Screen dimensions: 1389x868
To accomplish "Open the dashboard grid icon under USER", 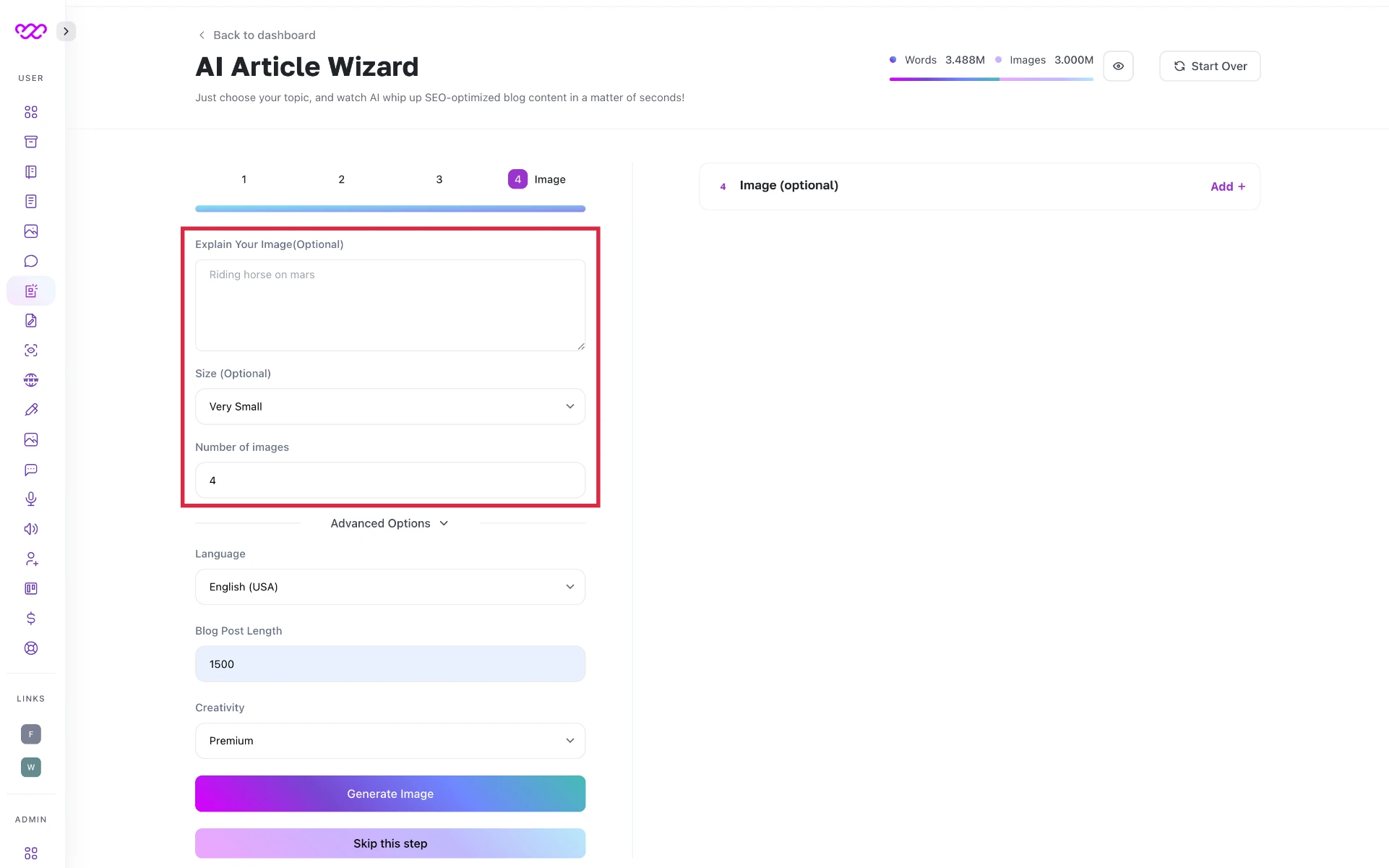I will [x=31, y=112].
